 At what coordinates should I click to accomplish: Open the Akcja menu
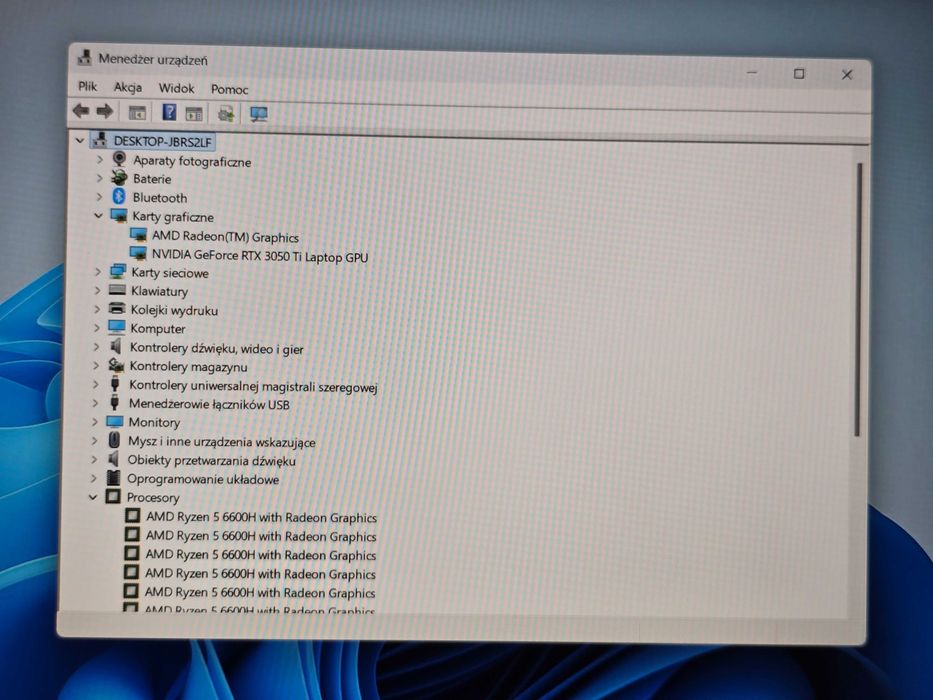point(128,88)
